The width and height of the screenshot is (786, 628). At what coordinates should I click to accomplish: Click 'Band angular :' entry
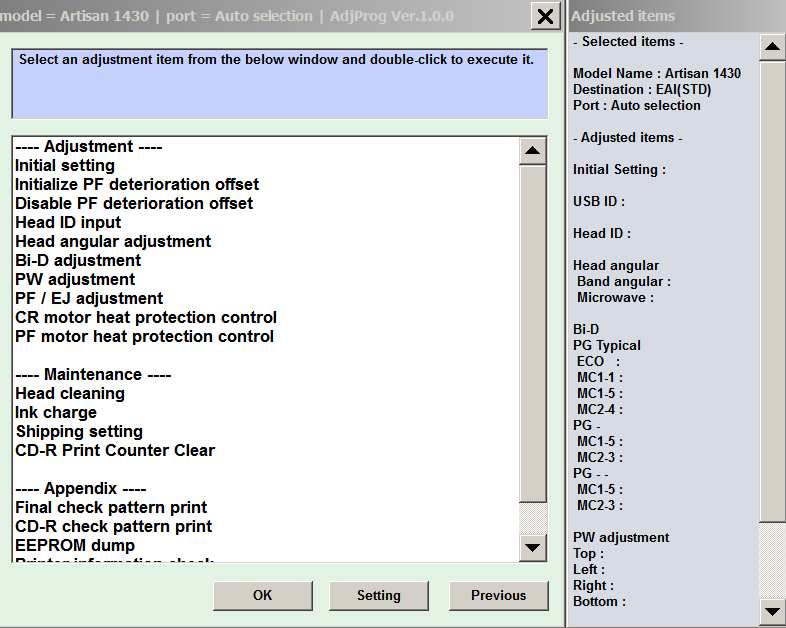[624, 282]
